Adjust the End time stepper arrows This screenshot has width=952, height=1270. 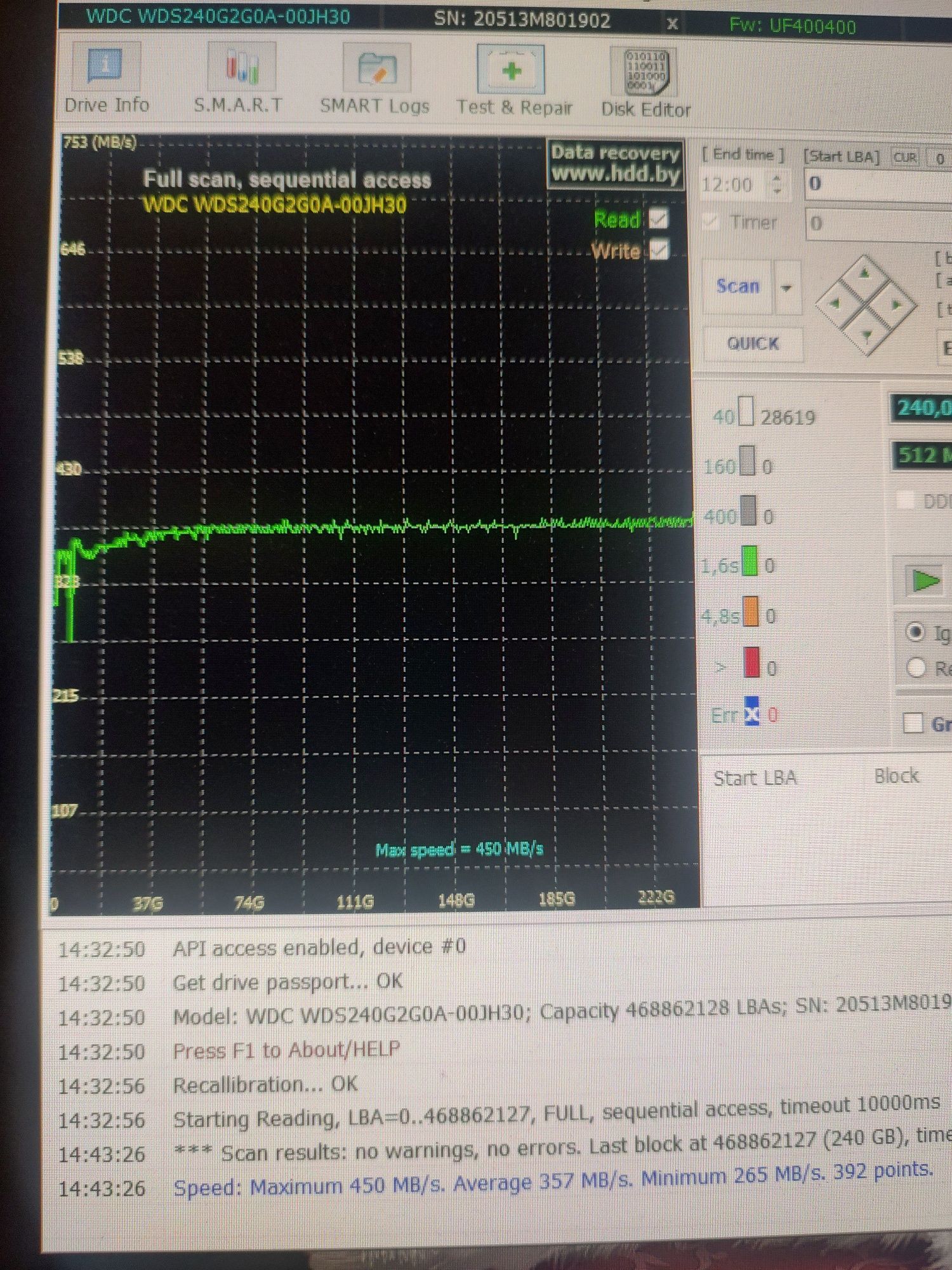pyautogui.click(x=777, y=184)
